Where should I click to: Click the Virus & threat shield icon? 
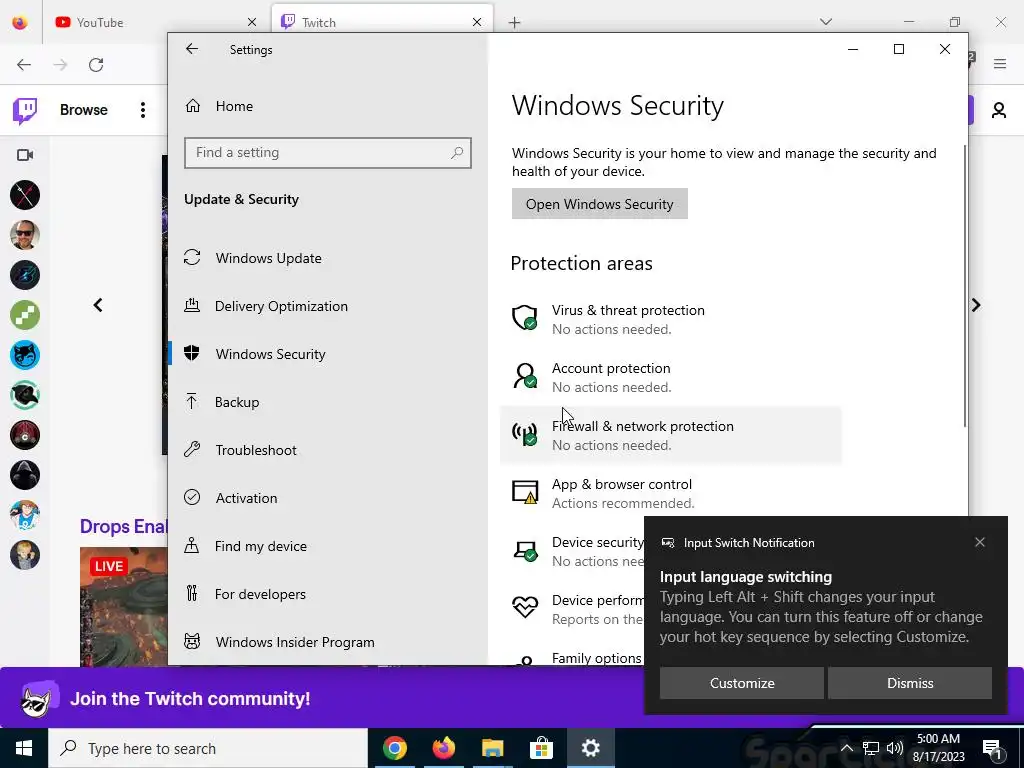point(524,318)
